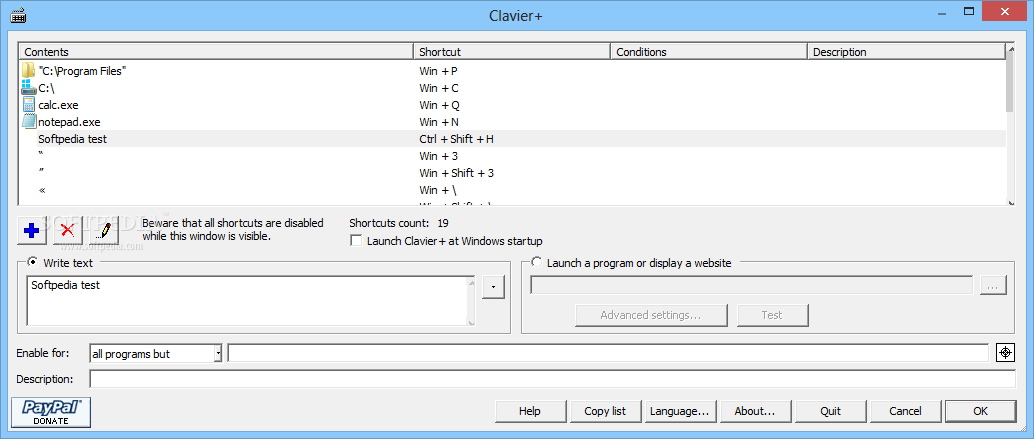Select the "calc.exe" list row

[512, 105]
